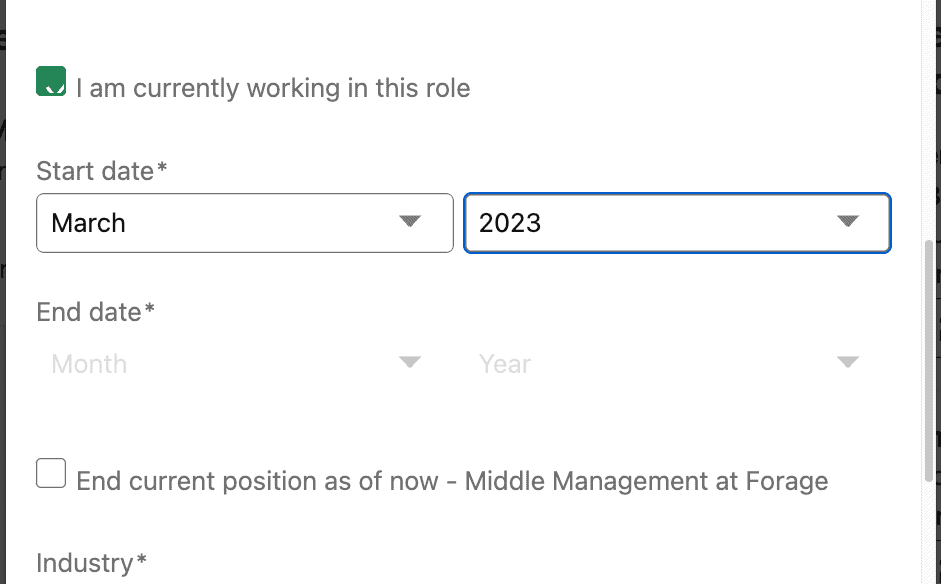The height and width of the screenshot is (584, 941).
Task: Click the "End current position as of now" label text
Action: pos(257,481)
